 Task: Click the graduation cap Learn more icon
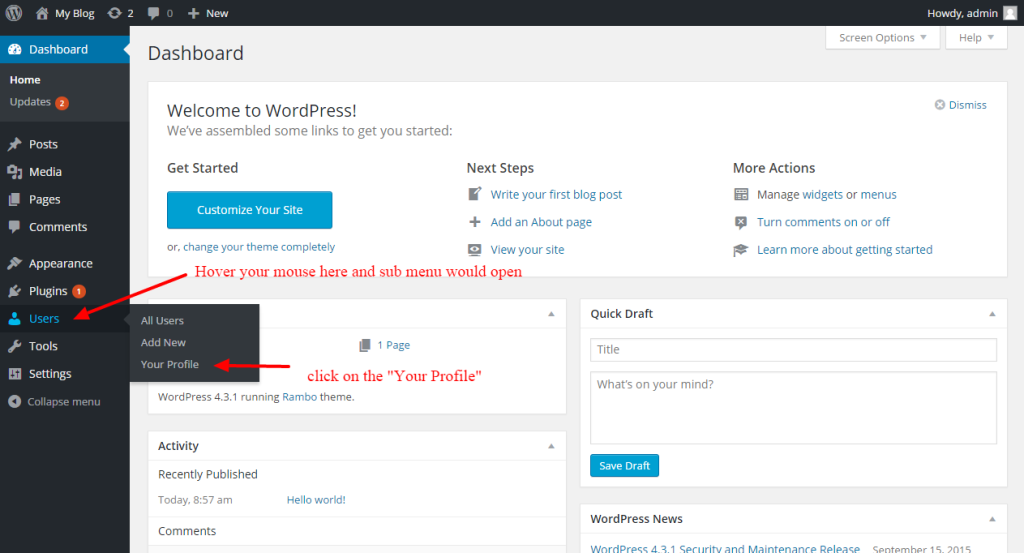(x=741, y=250)
